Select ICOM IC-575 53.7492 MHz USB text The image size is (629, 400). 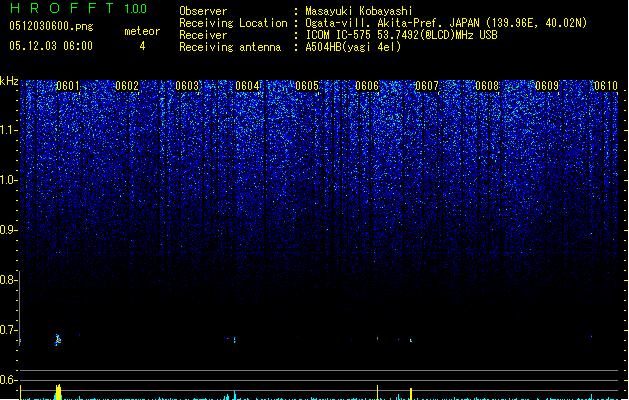[402, 35]
